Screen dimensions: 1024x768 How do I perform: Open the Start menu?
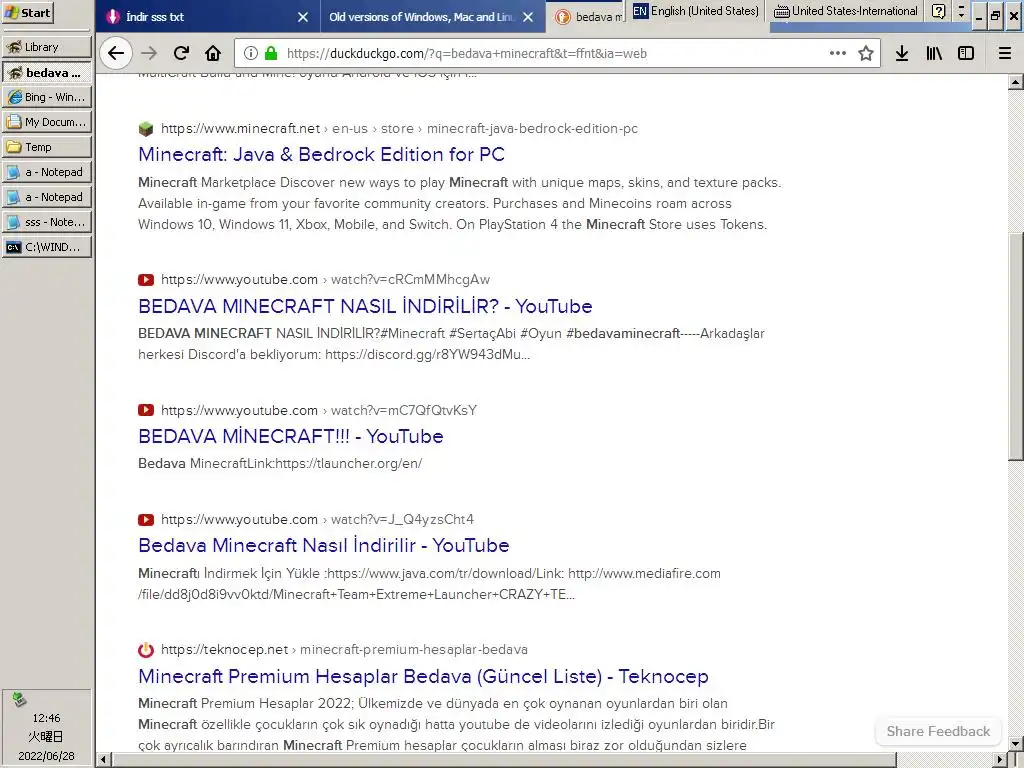tap(27, 12)
